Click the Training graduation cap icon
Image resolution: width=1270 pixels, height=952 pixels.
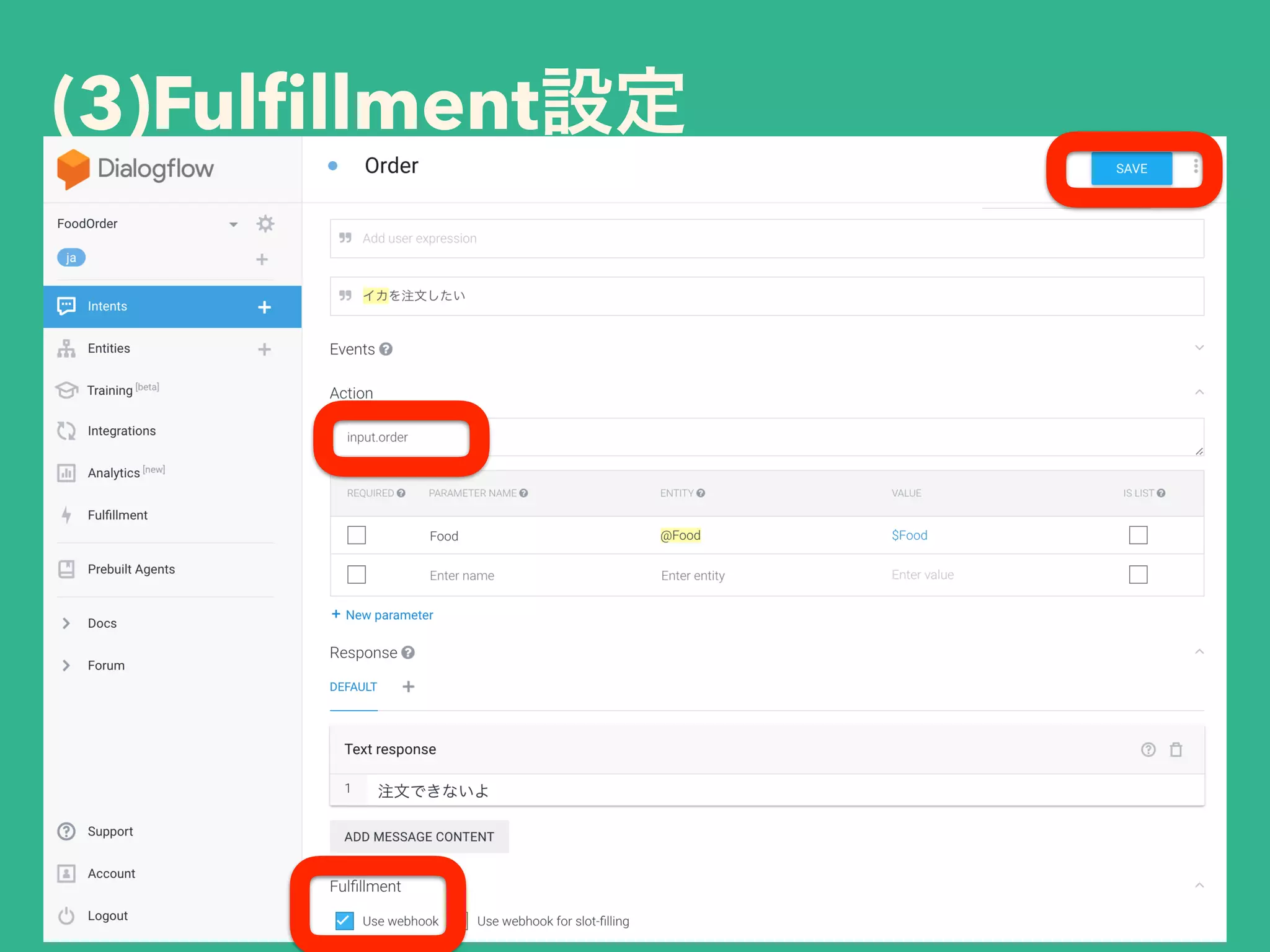[x=66, y=390]
